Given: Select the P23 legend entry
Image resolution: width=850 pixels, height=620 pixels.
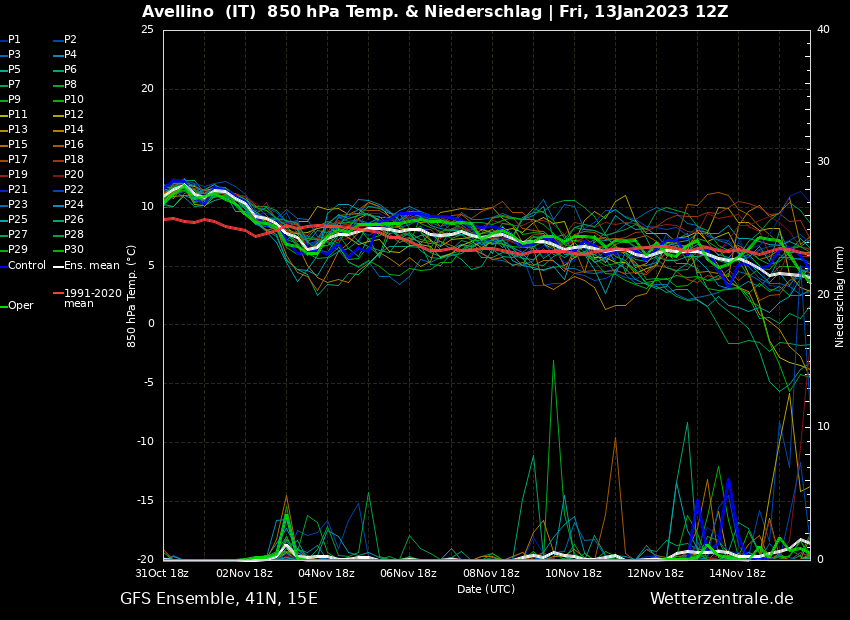Looking at the screenshot, I should pyautogui.click(x=18, y=205).
